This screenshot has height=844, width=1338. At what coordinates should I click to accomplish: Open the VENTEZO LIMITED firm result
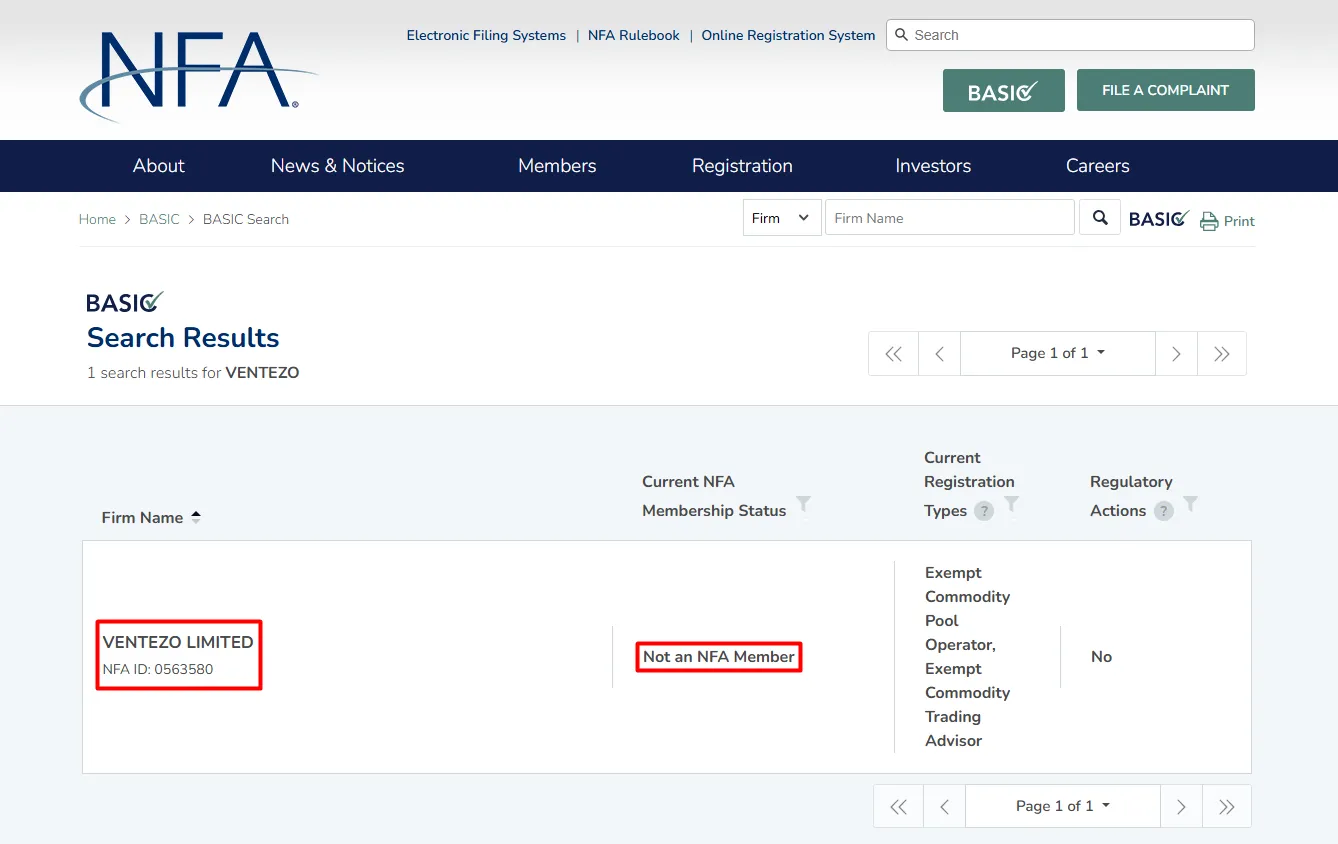coord(178,642)
